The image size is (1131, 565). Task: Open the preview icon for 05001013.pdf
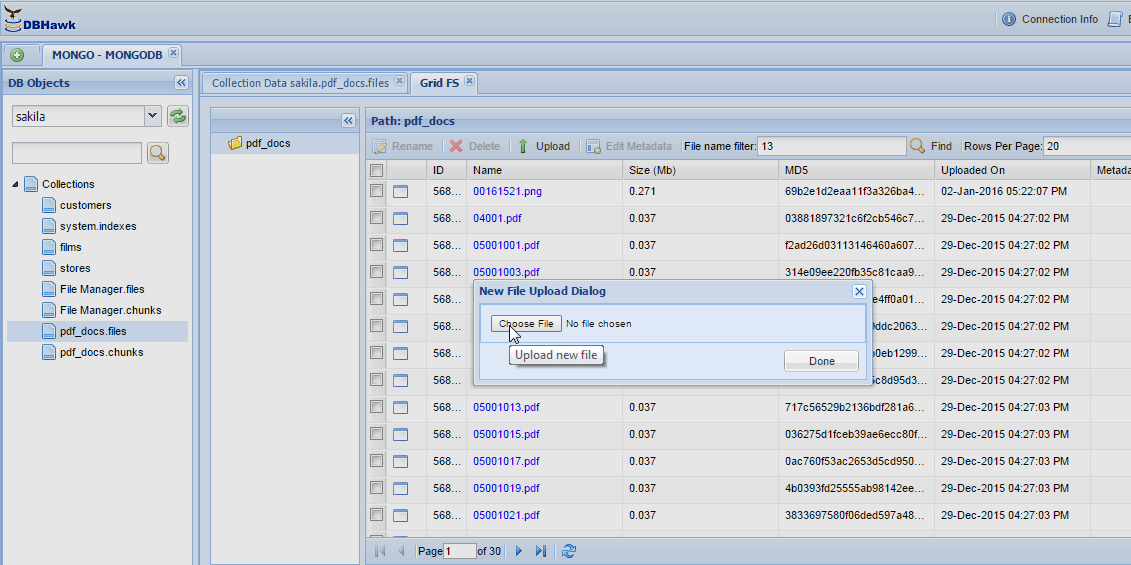click(x=400, y=408)
